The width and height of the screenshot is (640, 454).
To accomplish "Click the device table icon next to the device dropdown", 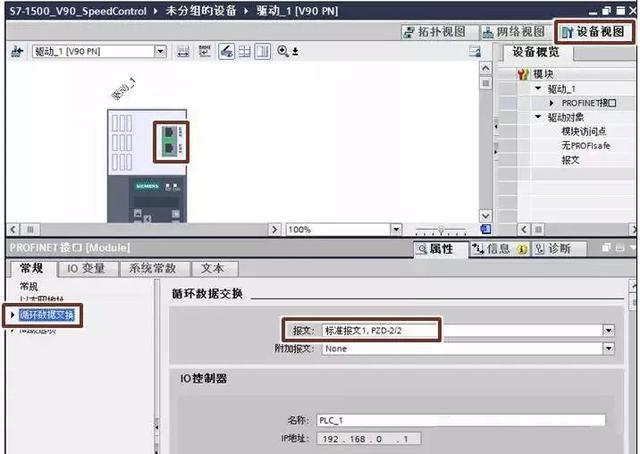I will click(184, 51).
